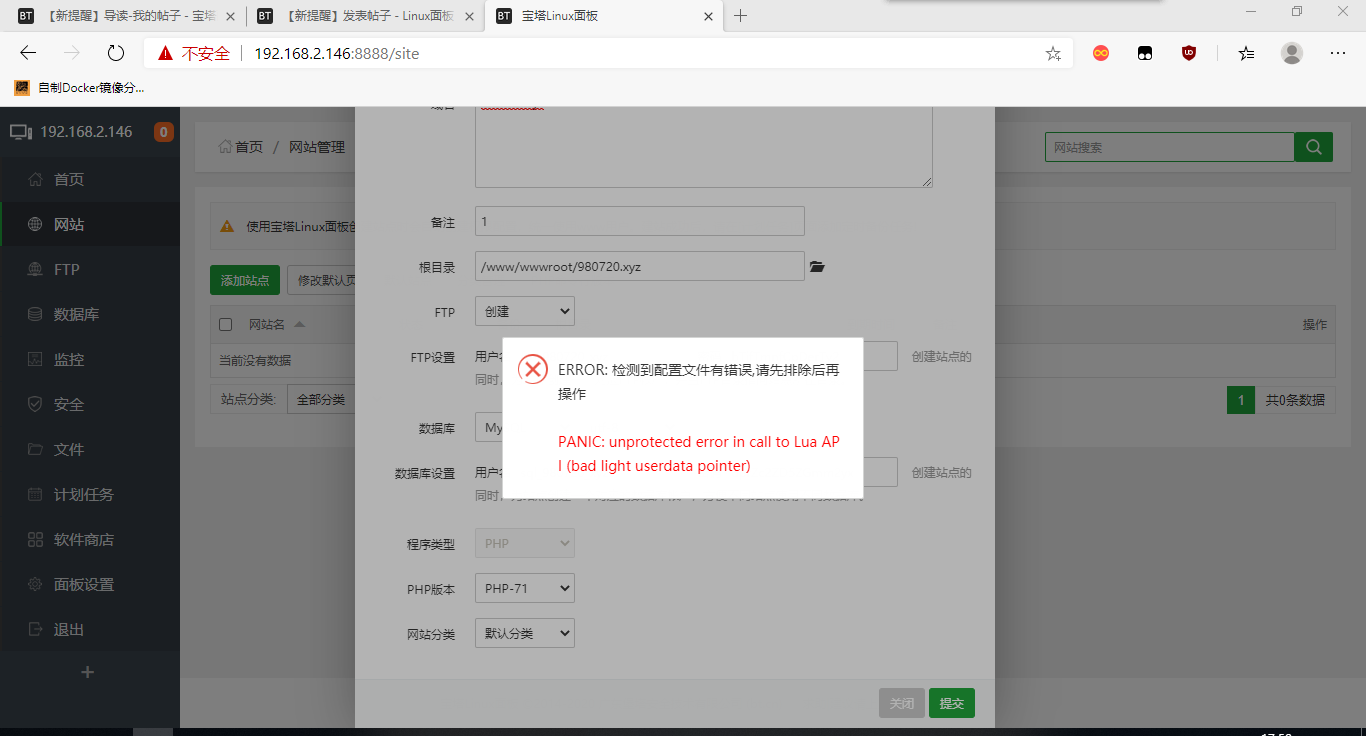
Task: Click the 根目录 path input field
Action: [x=640, y=267]
